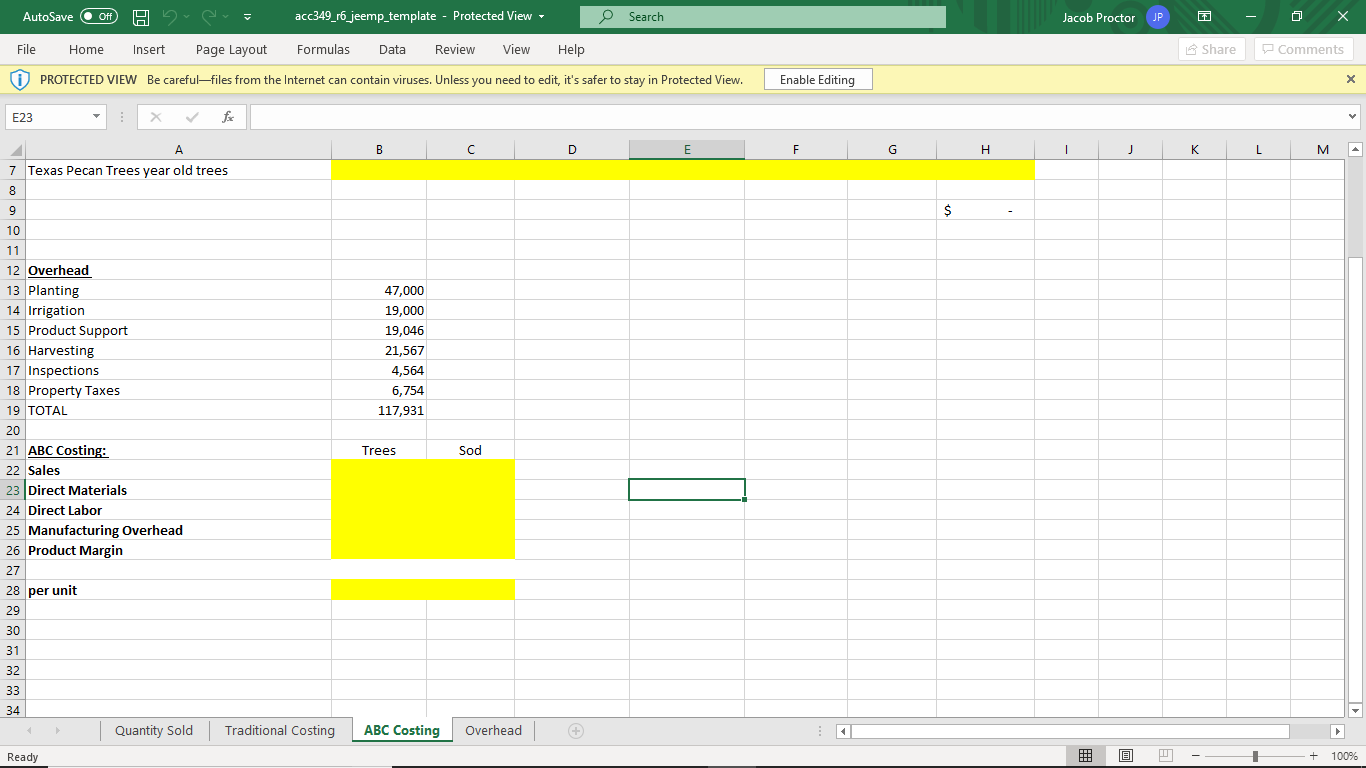Click the Texas Pecan Trees cell
Viewport: 1366px width, 768px height.
178,170
